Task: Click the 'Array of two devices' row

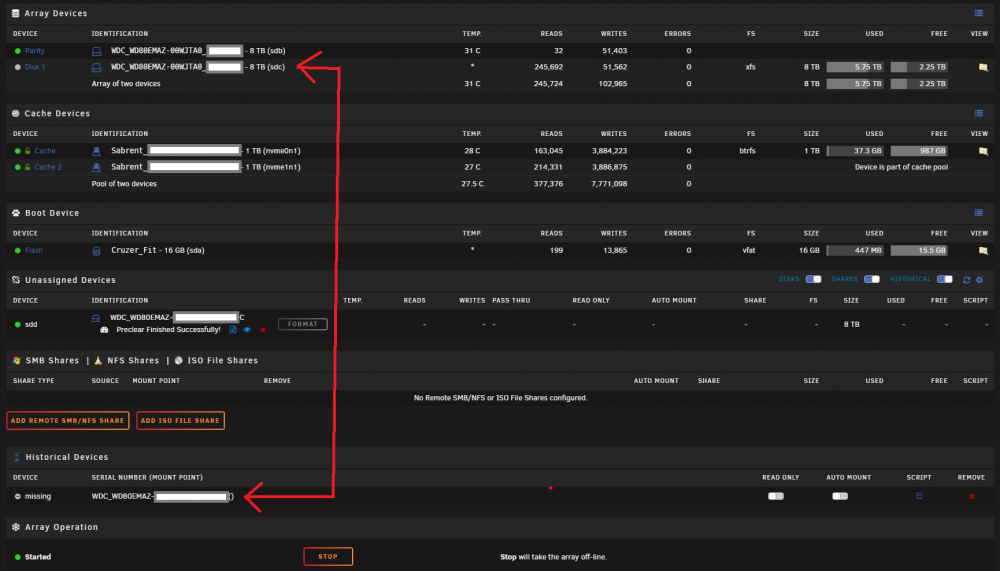Action: click(126, 84)
